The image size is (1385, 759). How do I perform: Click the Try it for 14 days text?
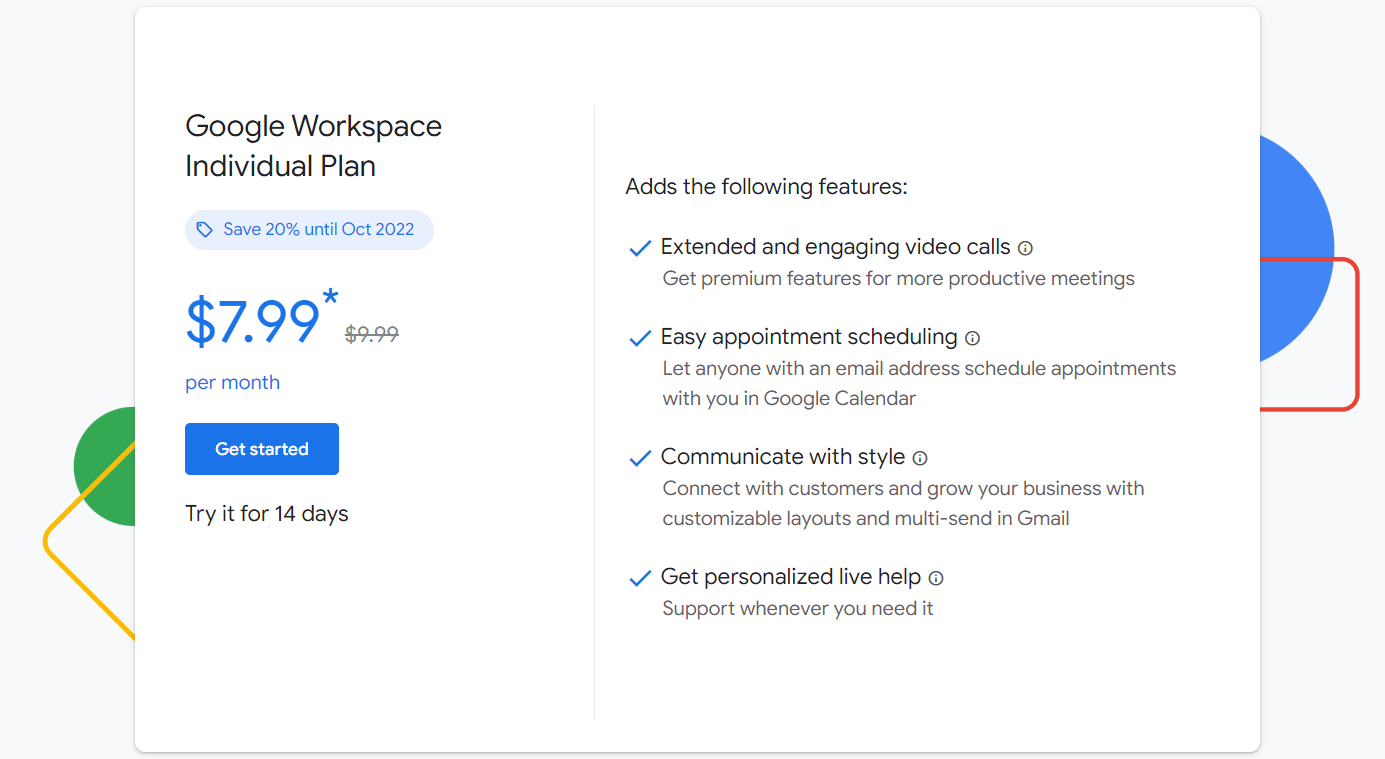[x=267, y=514]
